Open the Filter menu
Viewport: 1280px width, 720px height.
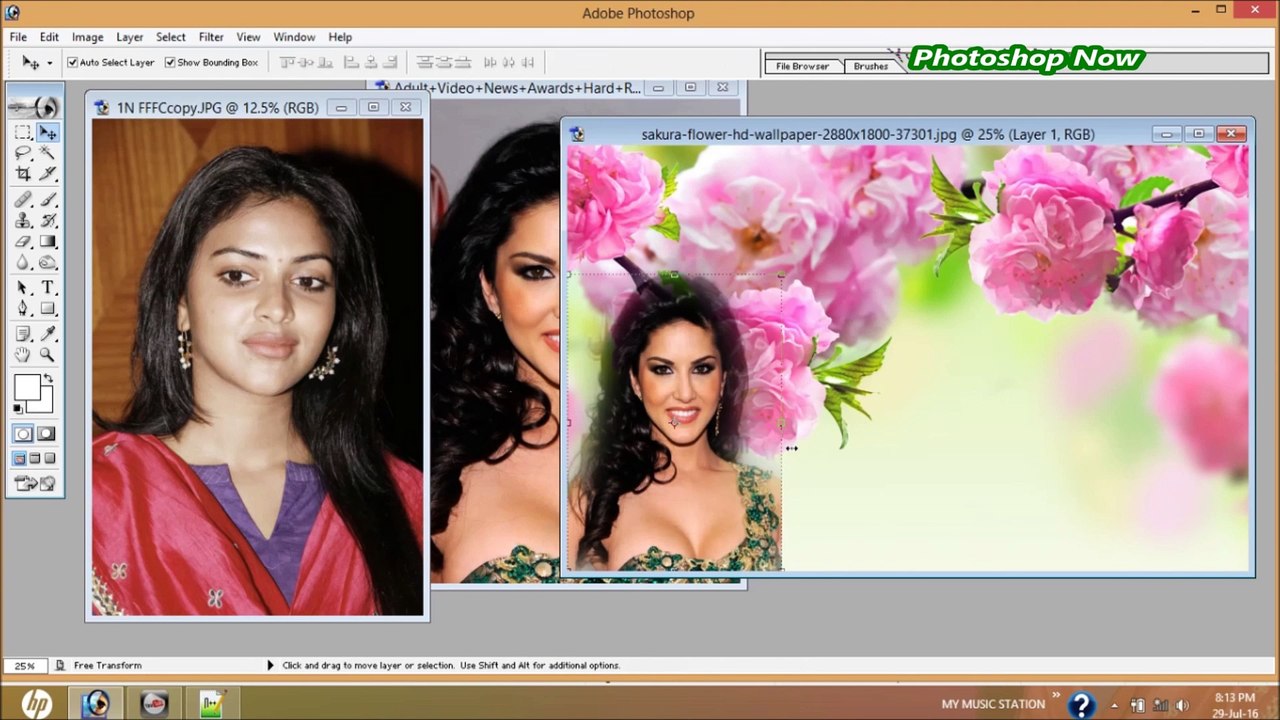(x=211, y=37)
